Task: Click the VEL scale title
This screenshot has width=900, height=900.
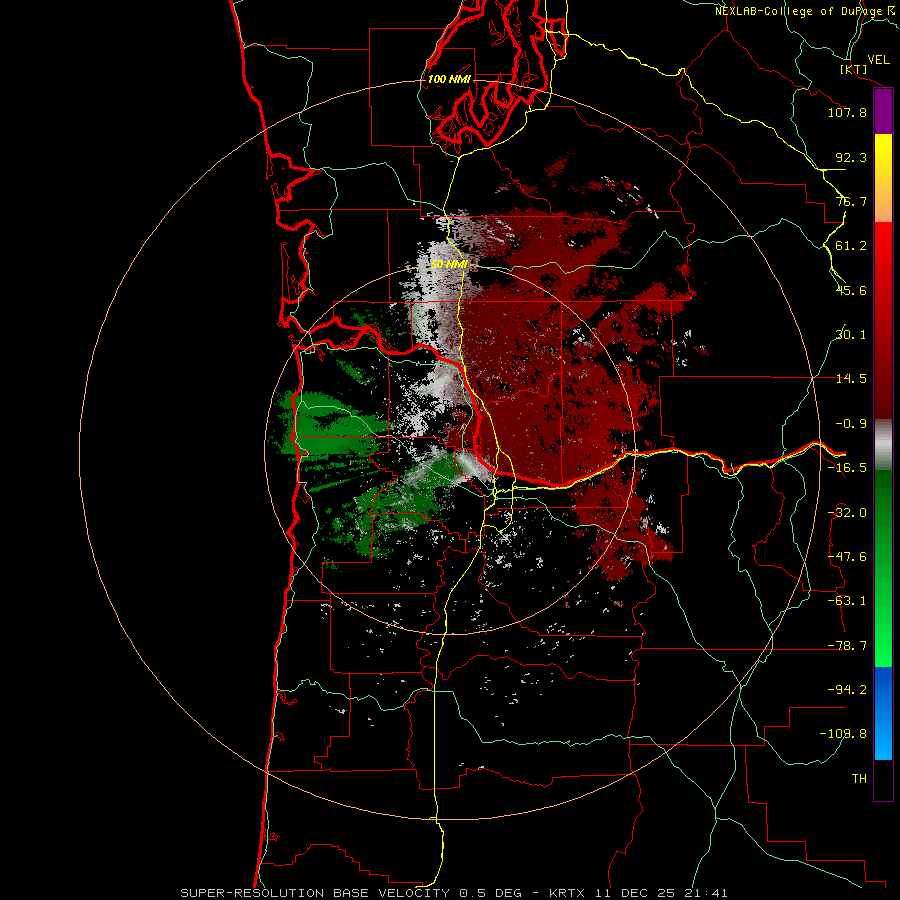Action: (x=878, y=59)
